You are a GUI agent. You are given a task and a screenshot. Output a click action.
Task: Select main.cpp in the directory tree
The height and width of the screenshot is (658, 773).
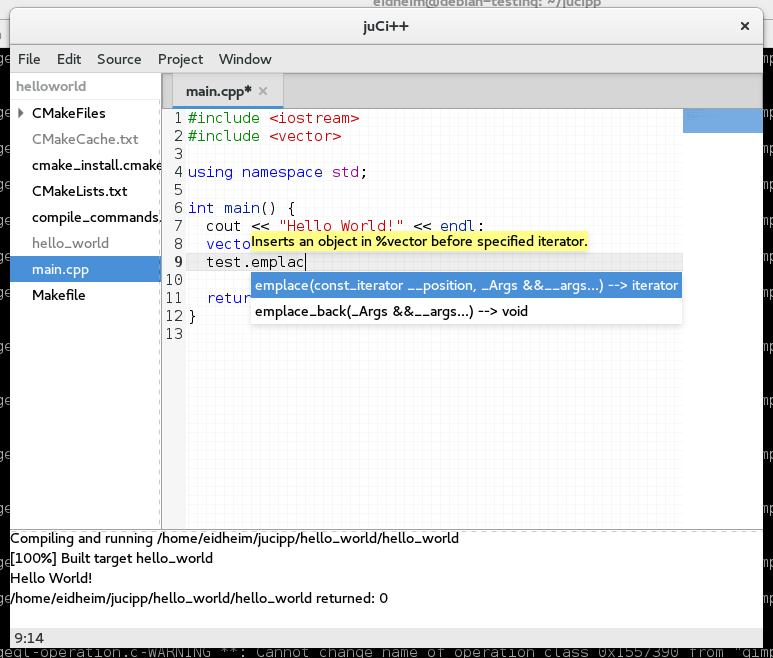pyautogui.click(x=58, y=269)
